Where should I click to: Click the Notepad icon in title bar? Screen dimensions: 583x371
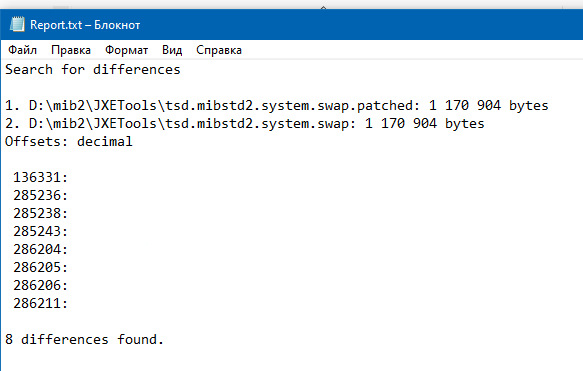(x=17, y=25)
